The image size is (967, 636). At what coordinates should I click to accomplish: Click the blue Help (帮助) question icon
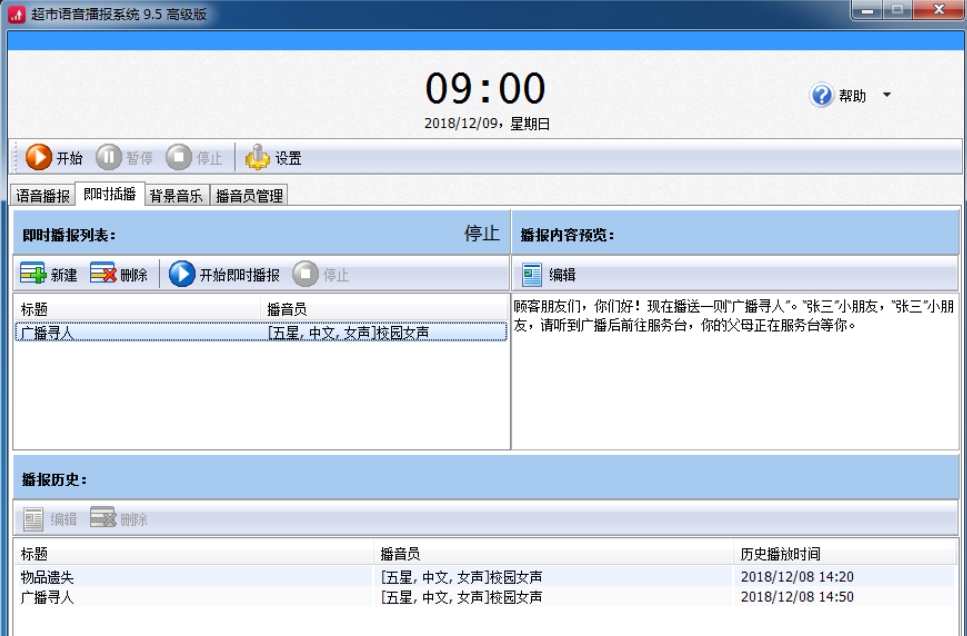click(x=822, y=96)
